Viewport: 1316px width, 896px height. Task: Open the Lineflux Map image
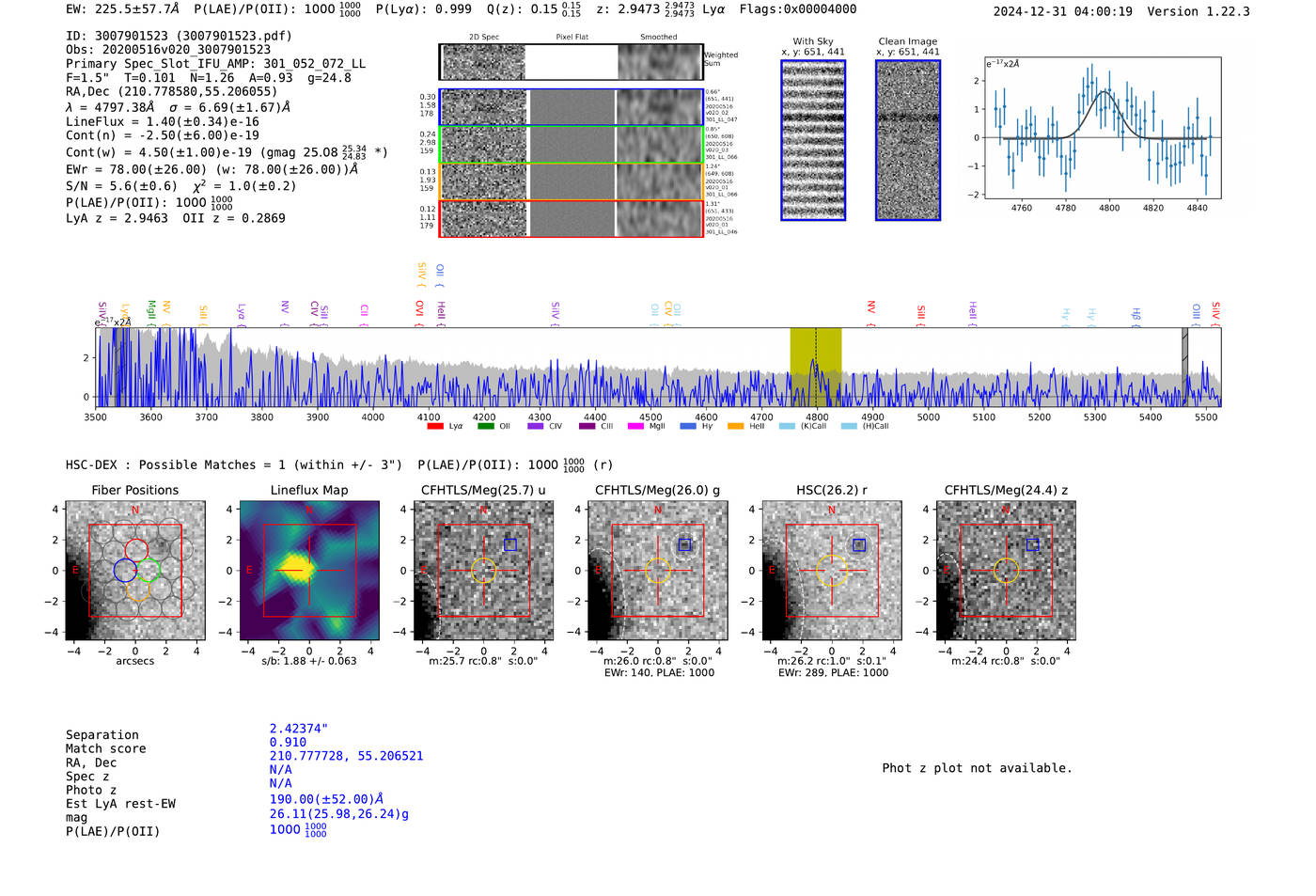pos(309,571)
